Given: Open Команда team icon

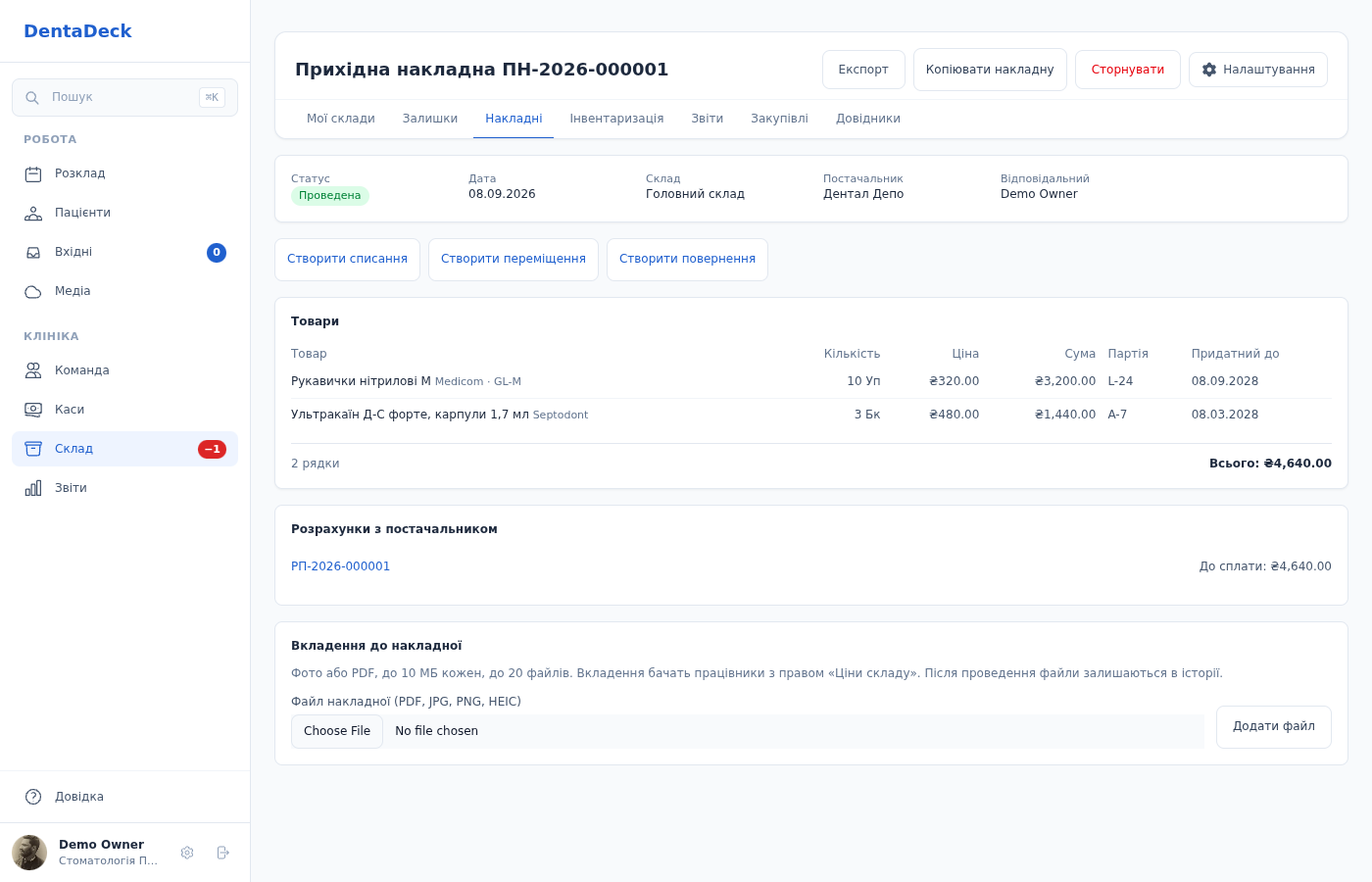Looking at the screenshot, I should click(33, 370).
